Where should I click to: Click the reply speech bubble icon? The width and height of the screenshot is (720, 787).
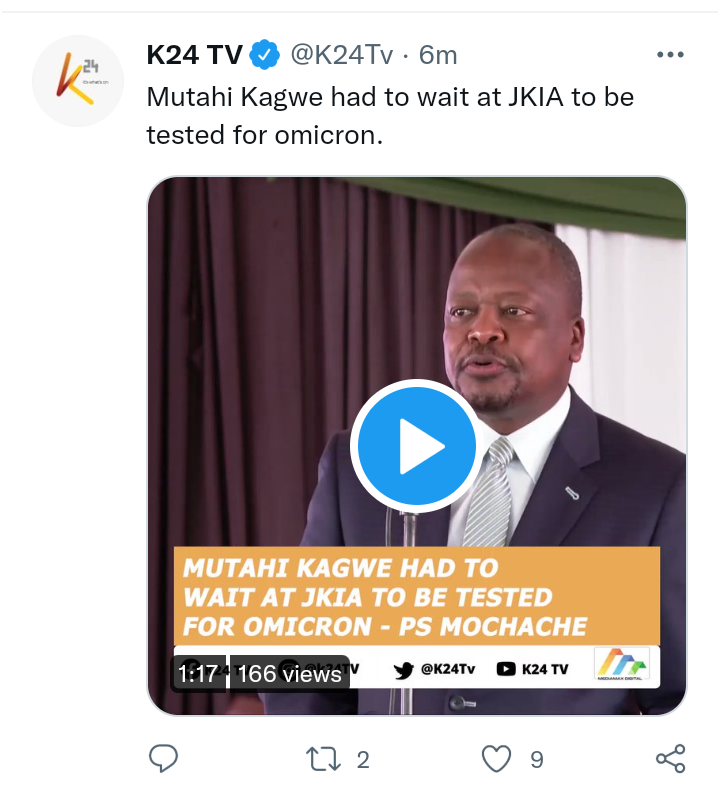[x=164, y=758]
